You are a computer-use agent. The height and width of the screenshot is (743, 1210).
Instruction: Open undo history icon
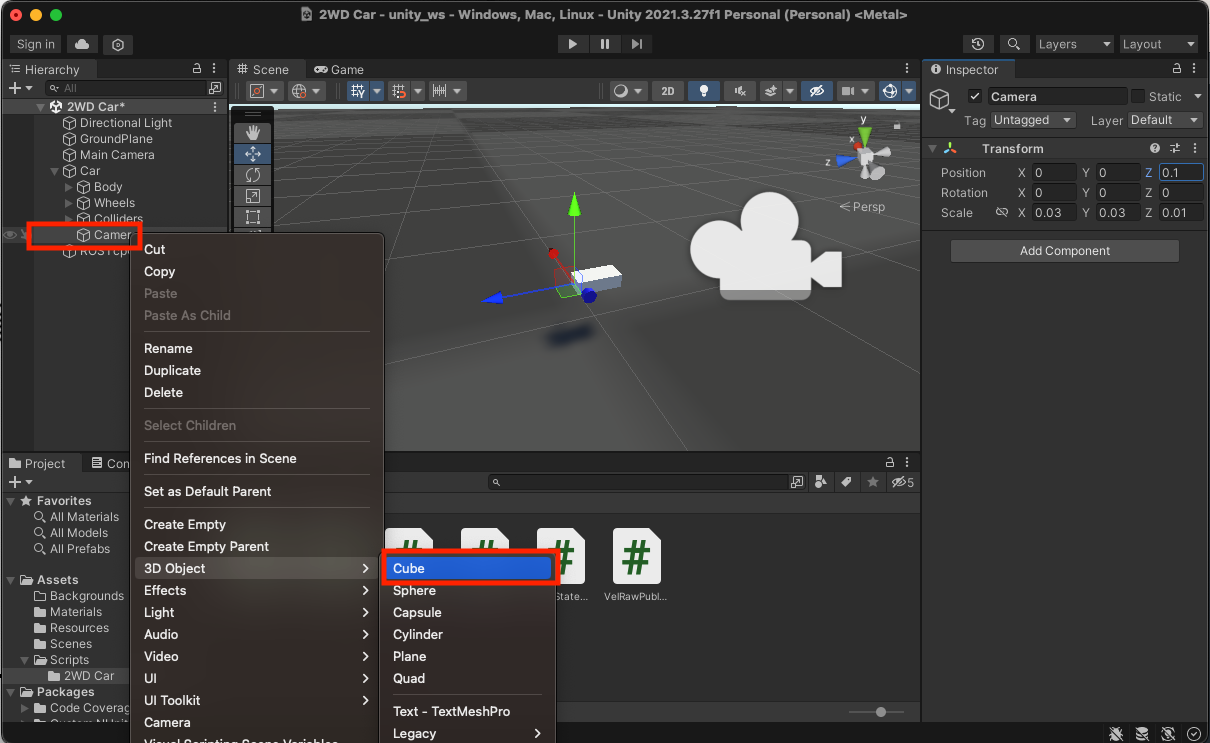(978, 44)
